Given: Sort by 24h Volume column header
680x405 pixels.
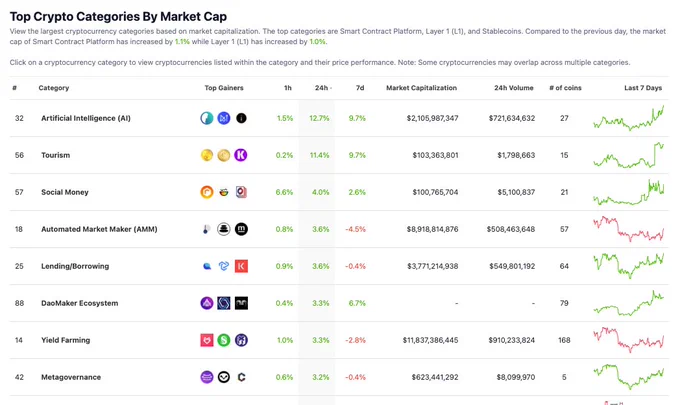Looking at the screenshot, I should (514, 88).
